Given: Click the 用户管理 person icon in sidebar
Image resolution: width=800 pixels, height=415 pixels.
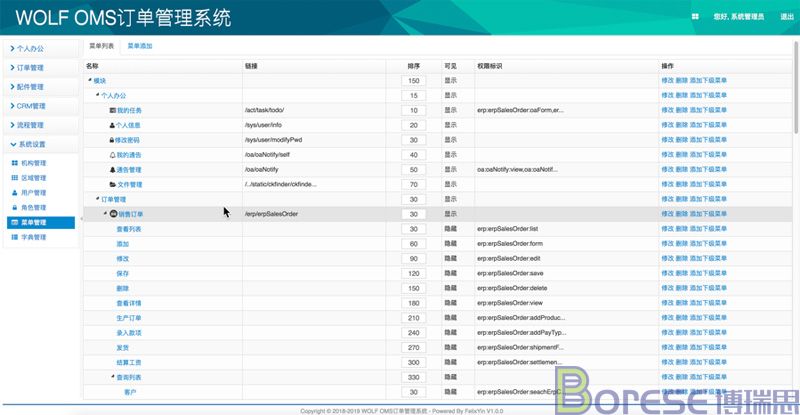Looking at the screenshot, I should click(14, 192).
